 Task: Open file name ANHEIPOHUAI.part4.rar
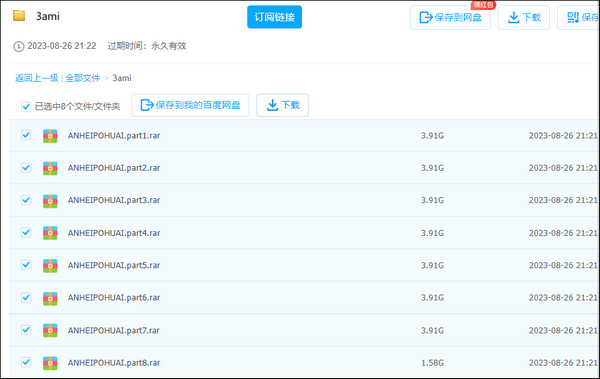[114, 233]
